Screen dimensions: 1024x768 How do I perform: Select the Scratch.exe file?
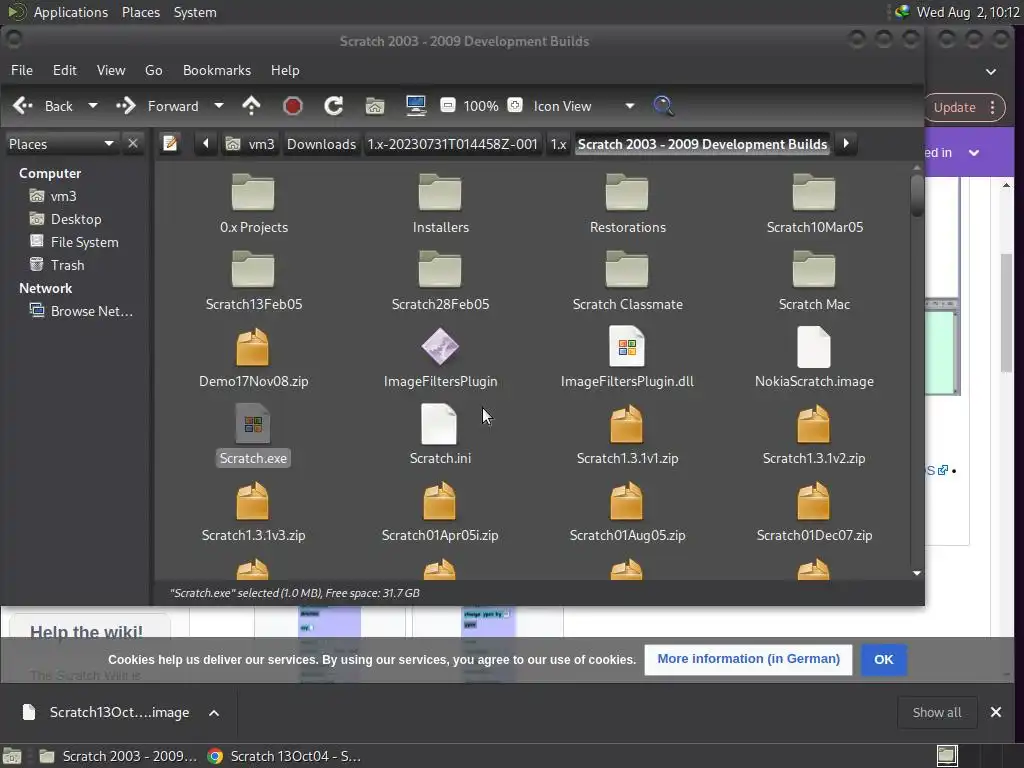pyautogui.click(x=253, y=435)
